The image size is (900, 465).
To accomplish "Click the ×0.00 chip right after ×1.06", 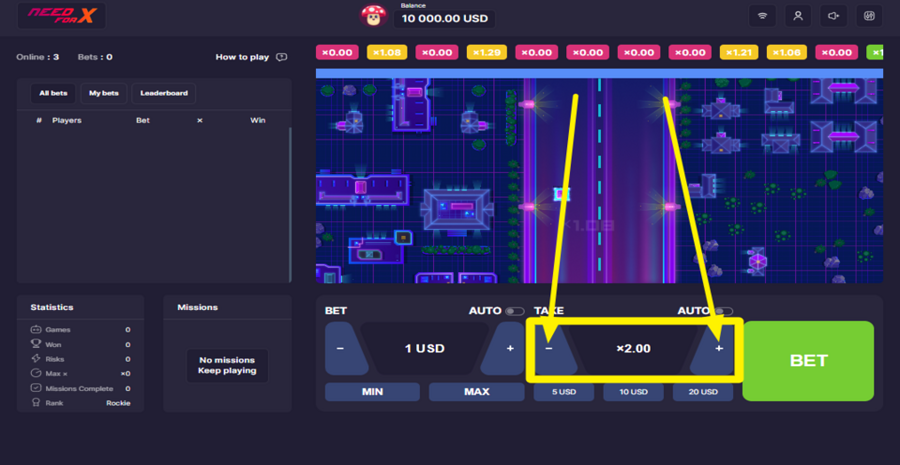I will coord(837,52).
